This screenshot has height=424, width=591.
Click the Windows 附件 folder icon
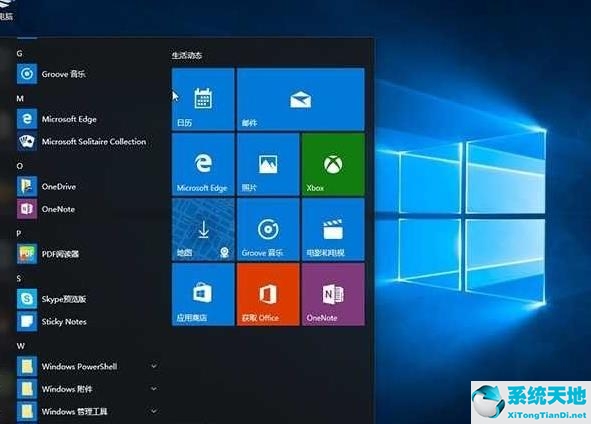click(x=27, y=389)
